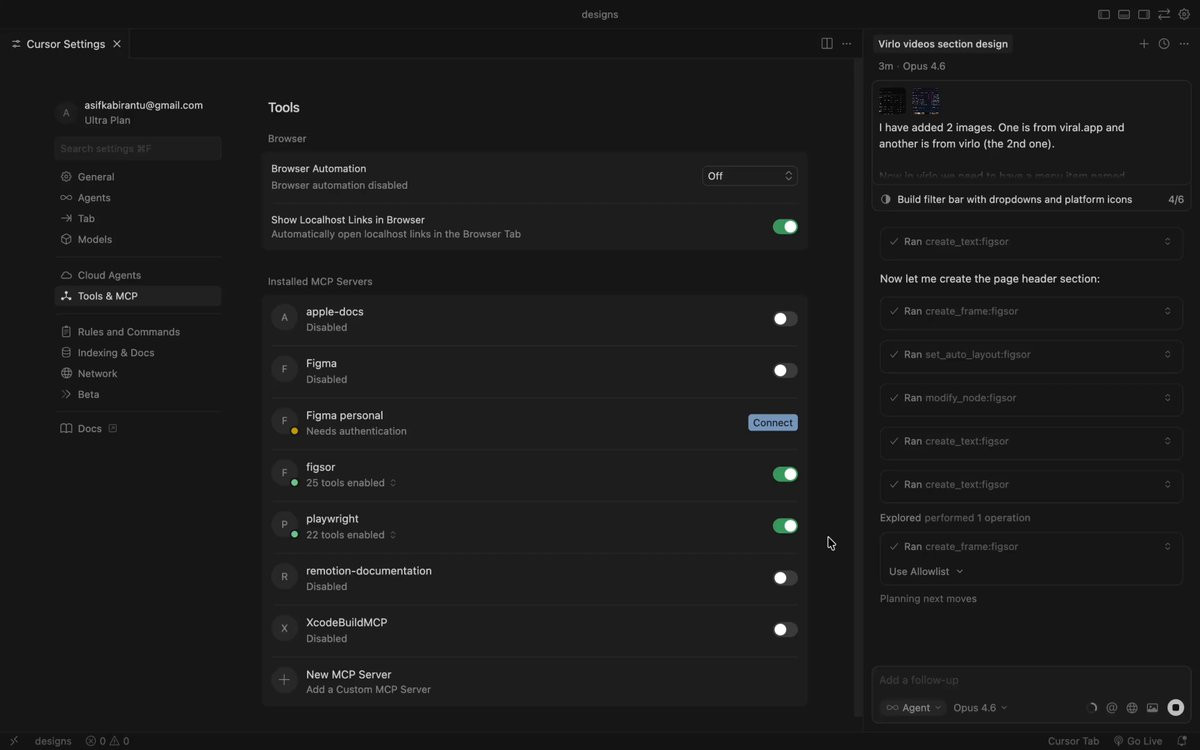Click the swap arrows icon in the title bar

coord(1164,15)
